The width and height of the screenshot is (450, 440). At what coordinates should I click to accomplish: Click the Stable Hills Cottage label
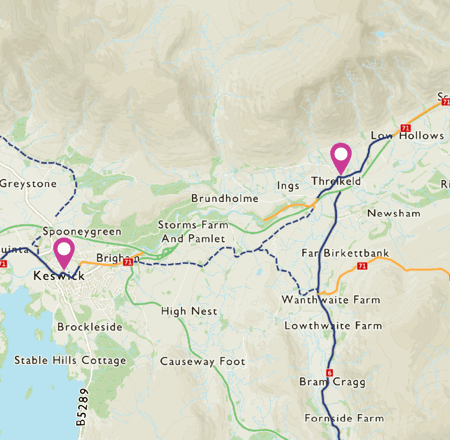(70, 360)
